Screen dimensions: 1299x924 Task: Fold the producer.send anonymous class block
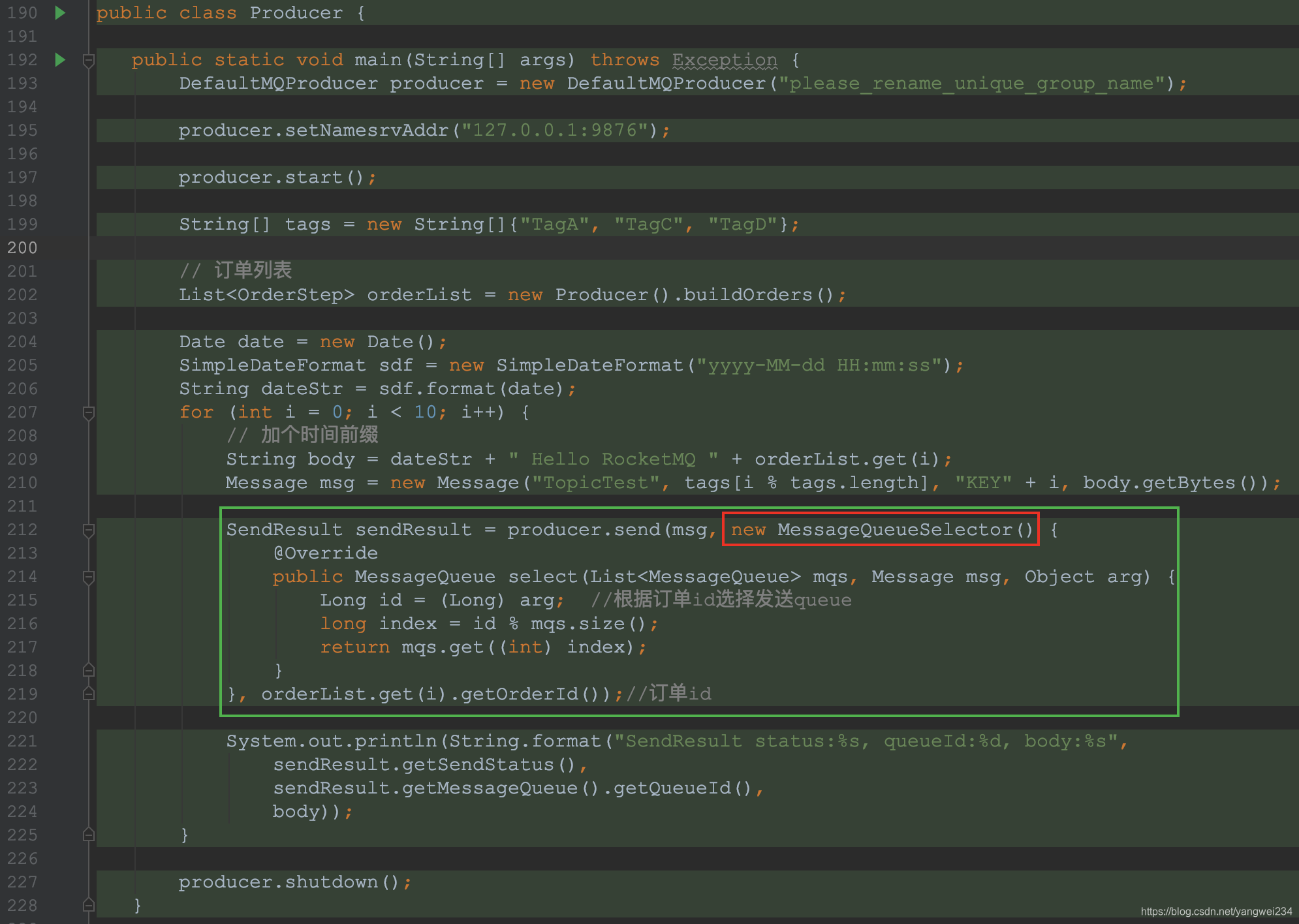(89, 531)
